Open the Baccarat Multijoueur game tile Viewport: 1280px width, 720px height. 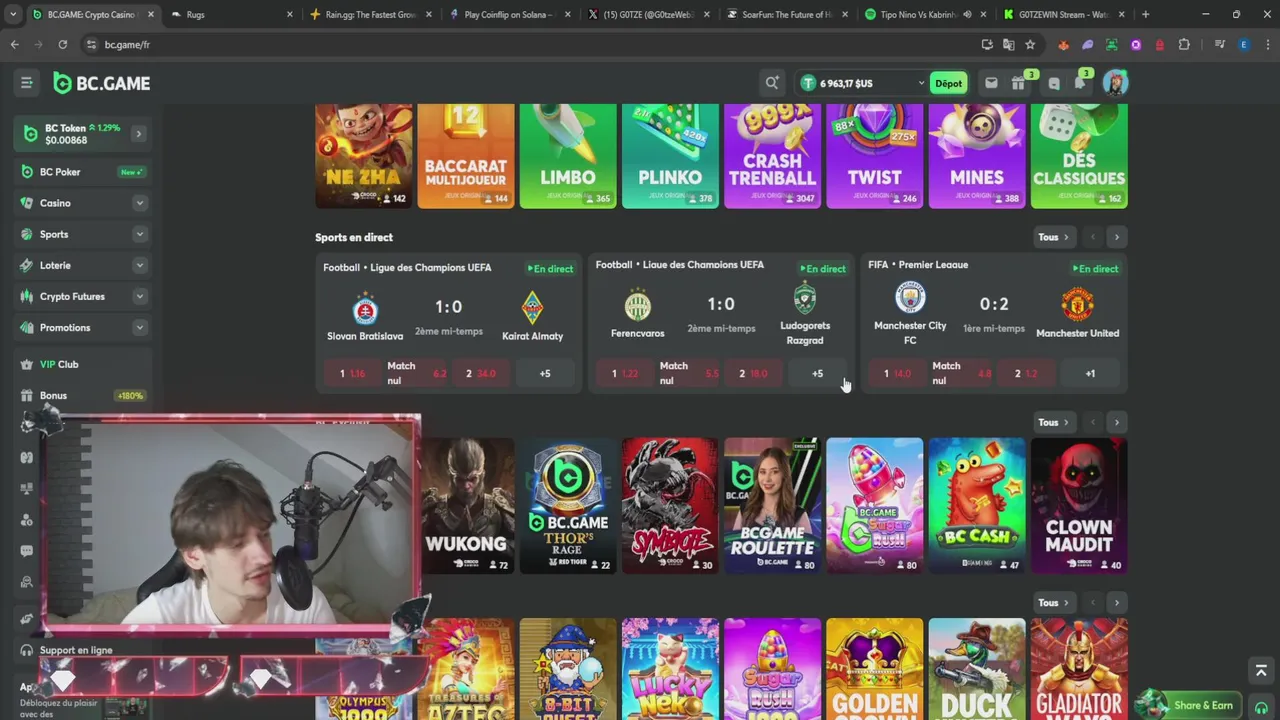click(466, 155)
